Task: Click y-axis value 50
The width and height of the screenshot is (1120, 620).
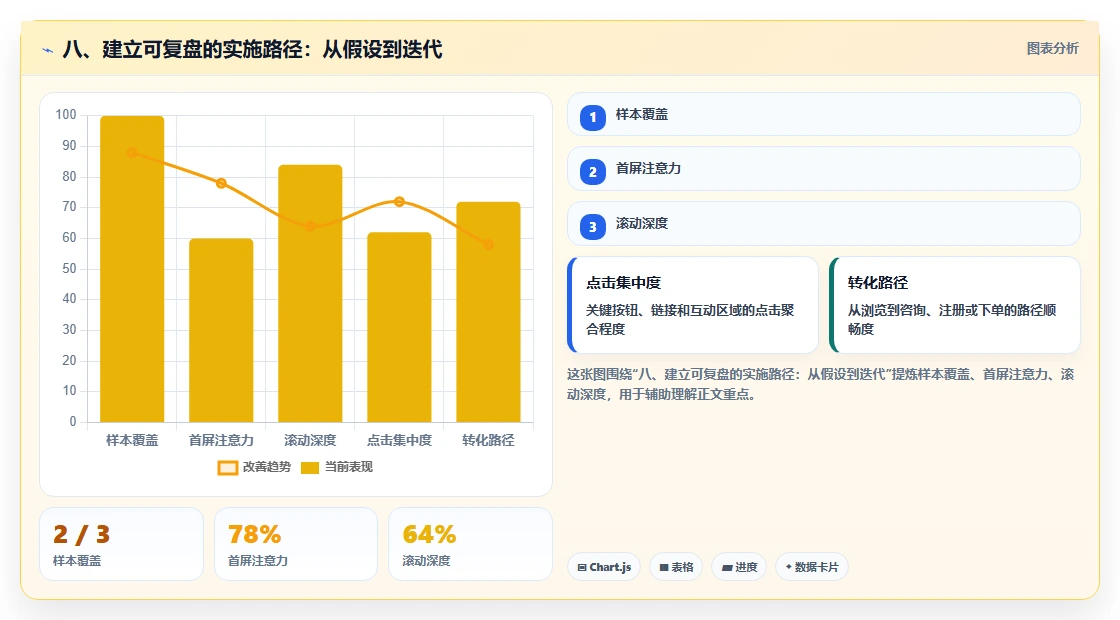Action: point(69,269)
